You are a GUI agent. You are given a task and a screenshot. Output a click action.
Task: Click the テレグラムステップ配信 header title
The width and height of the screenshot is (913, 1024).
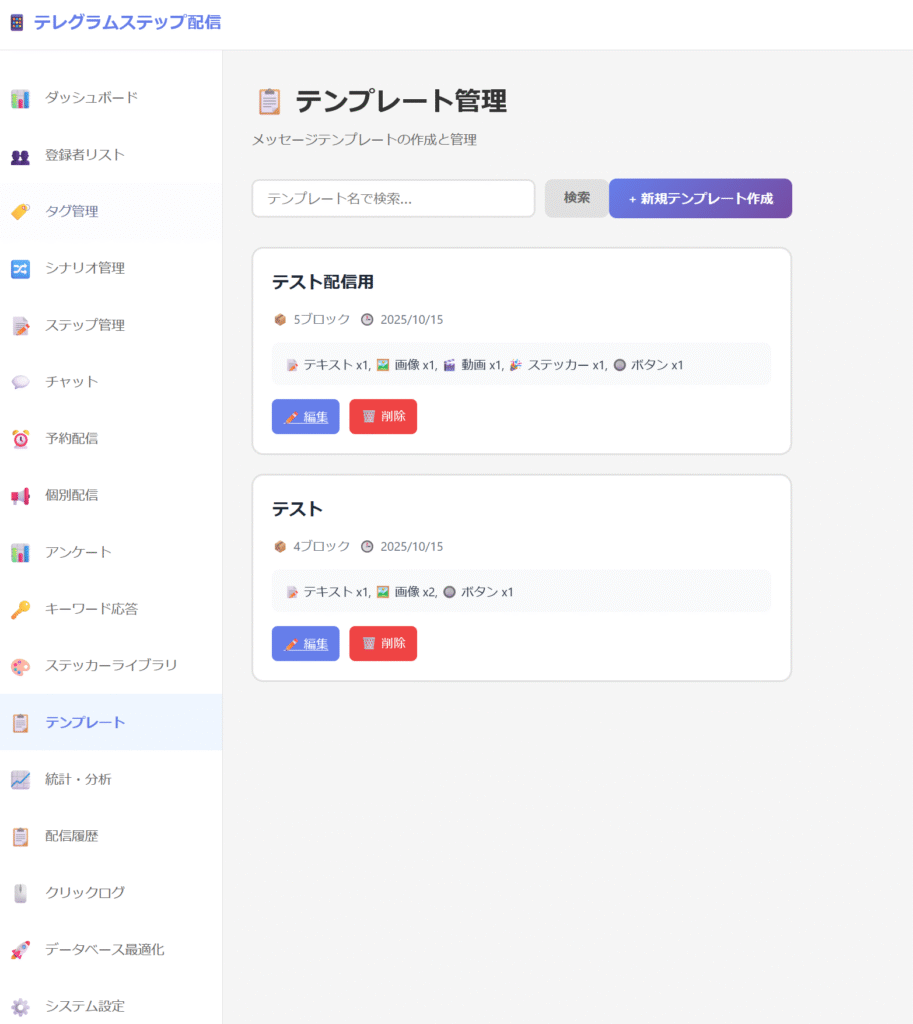127,22
